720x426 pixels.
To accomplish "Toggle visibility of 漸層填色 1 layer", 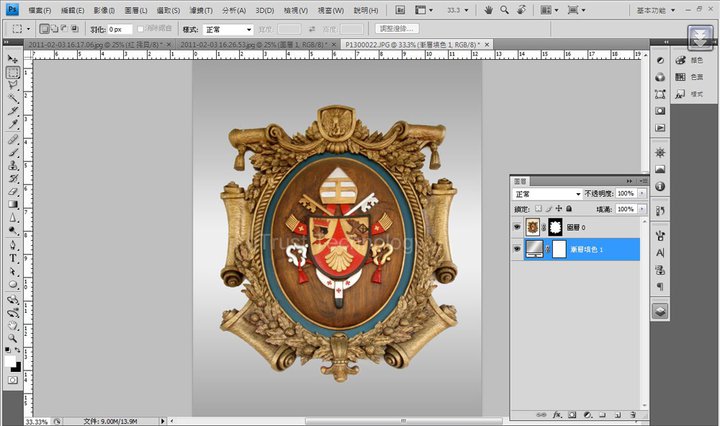I will pos(517,249).
